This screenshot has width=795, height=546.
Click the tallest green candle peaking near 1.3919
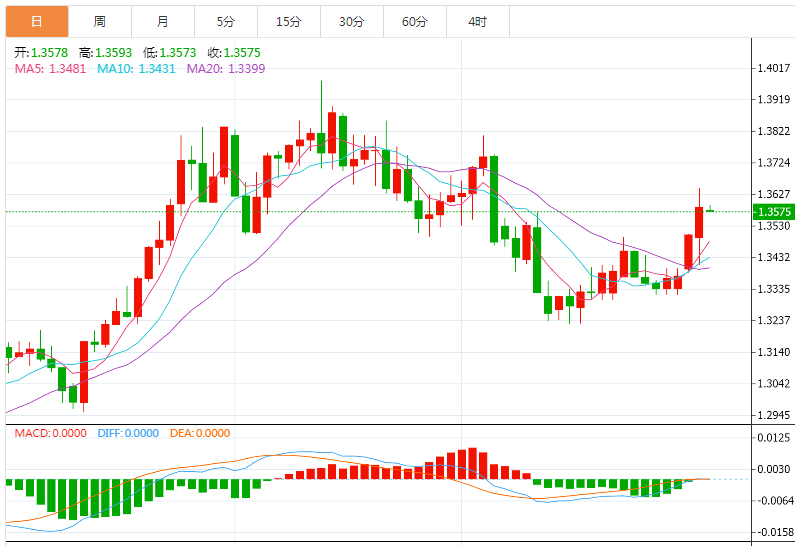321,124
